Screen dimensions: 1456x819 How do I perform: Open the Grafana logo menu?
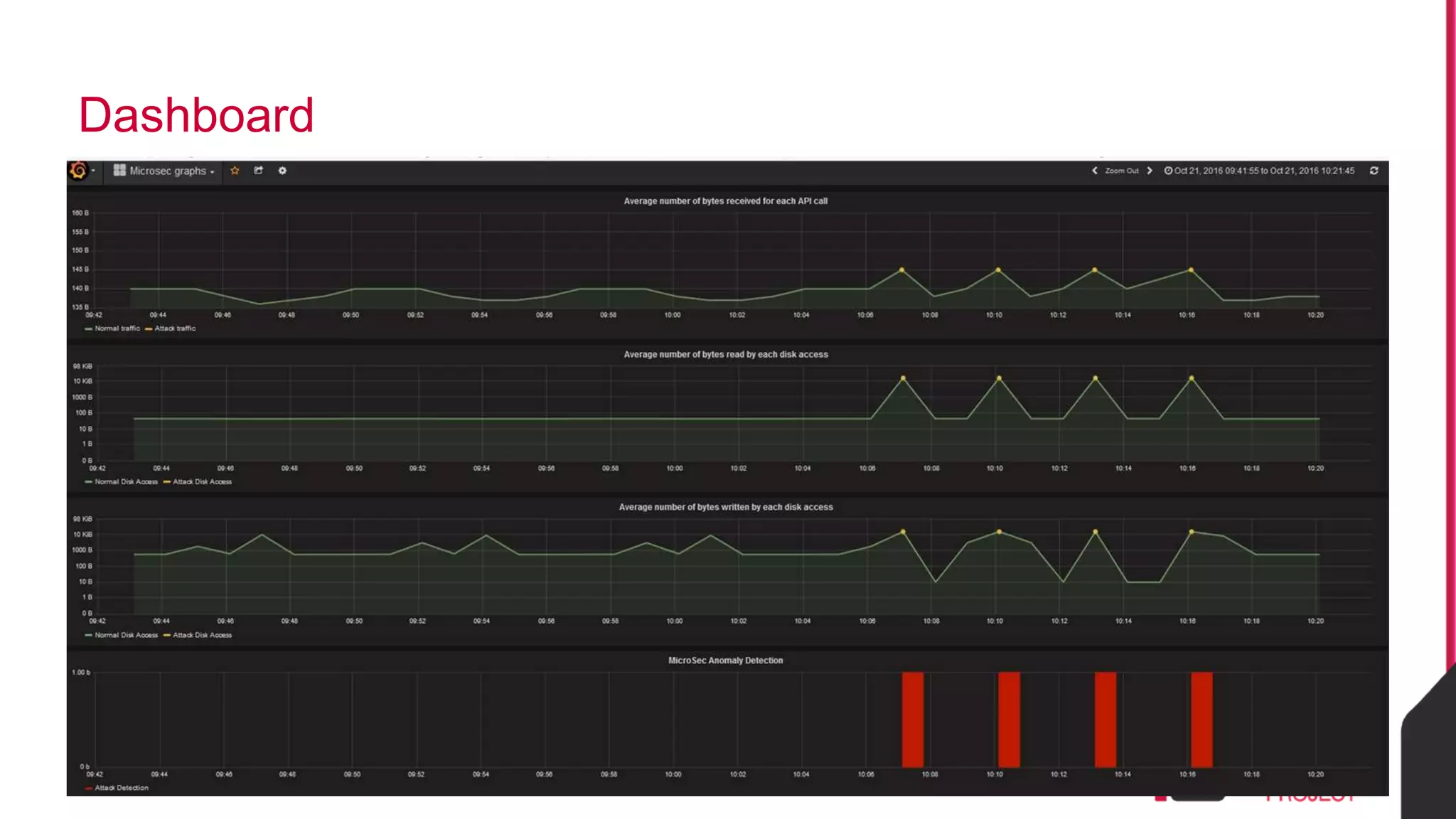pyautogui.click(x=79, y=171)
